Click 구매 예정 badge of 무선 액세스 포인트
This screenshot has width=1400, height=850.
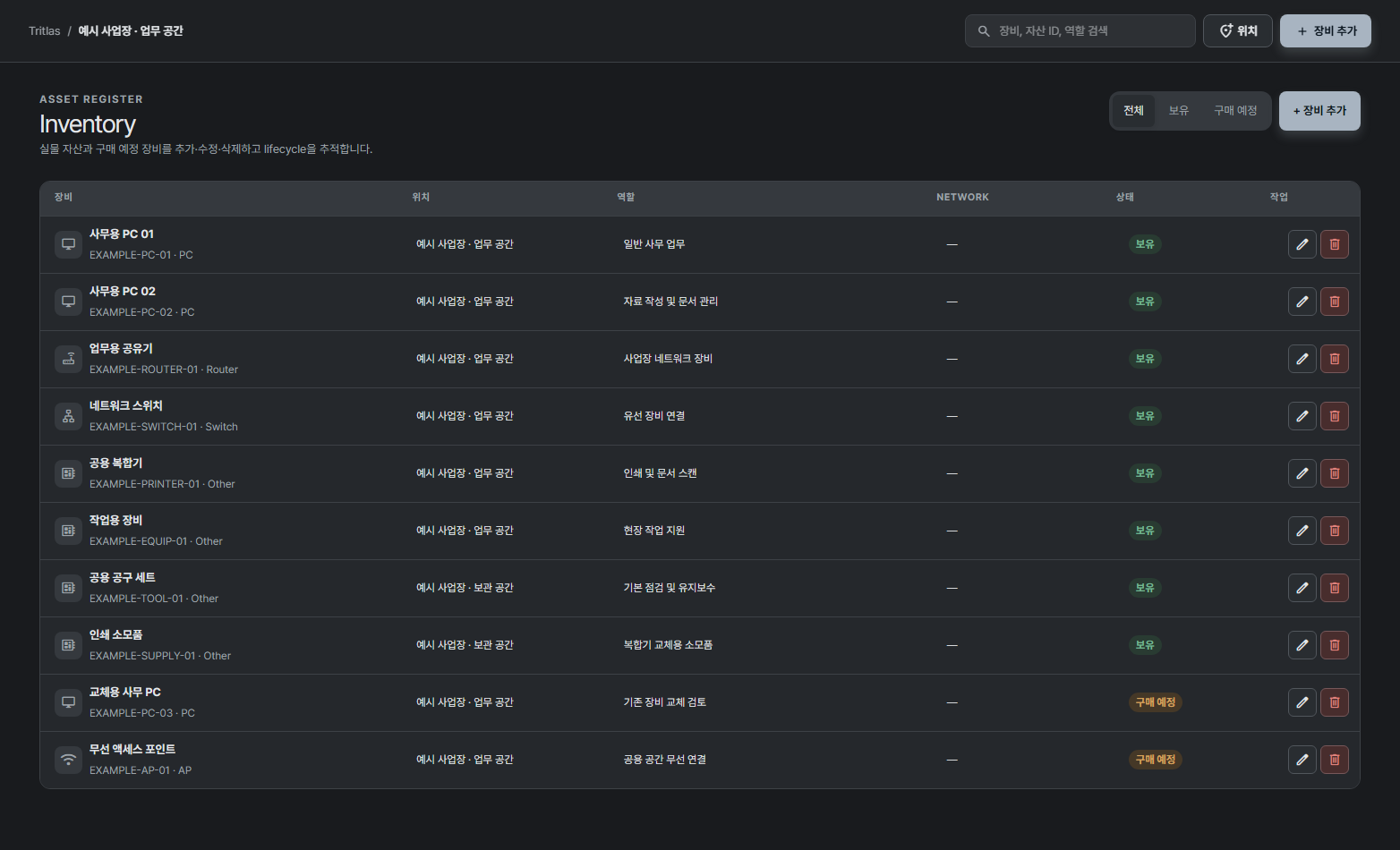coord(1156,760)
